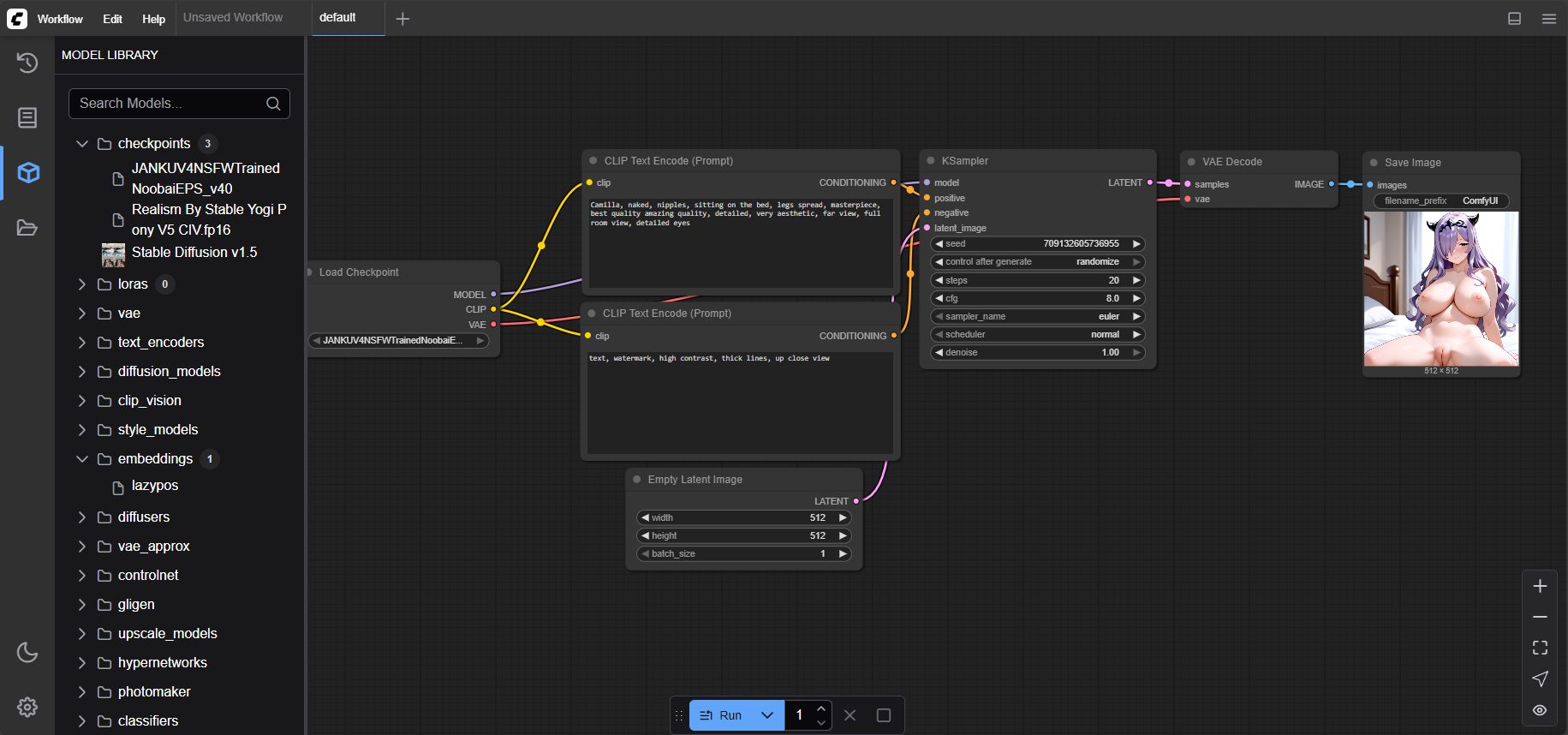
Task: Collapse the checkpoints folder
Action: coord(82,143)
